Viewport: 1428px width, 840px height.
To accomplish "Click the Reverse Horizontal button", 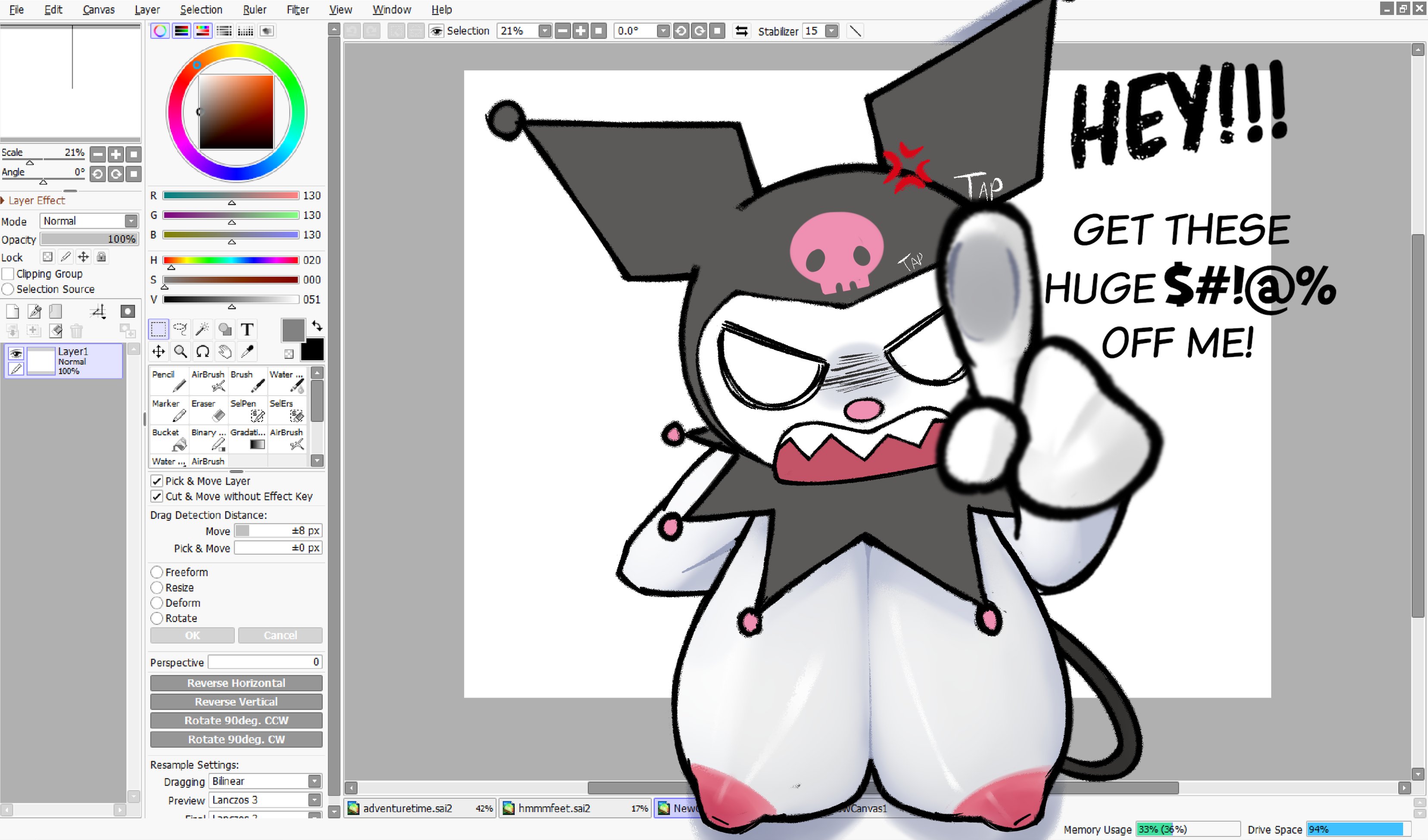I will click(236, 683).
